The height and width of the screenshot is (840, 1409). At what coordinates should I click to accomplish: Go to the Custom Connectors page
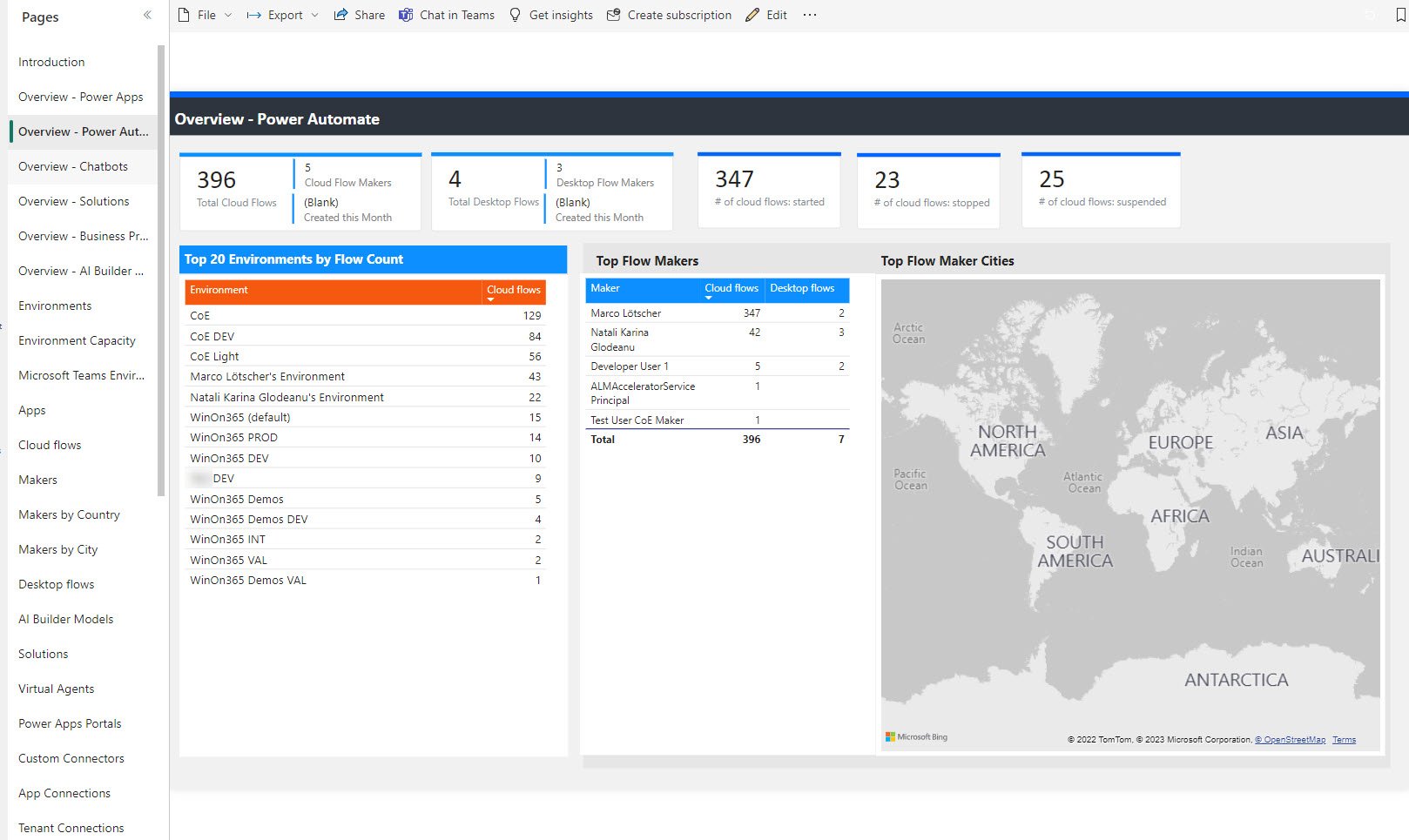point(84,758)
